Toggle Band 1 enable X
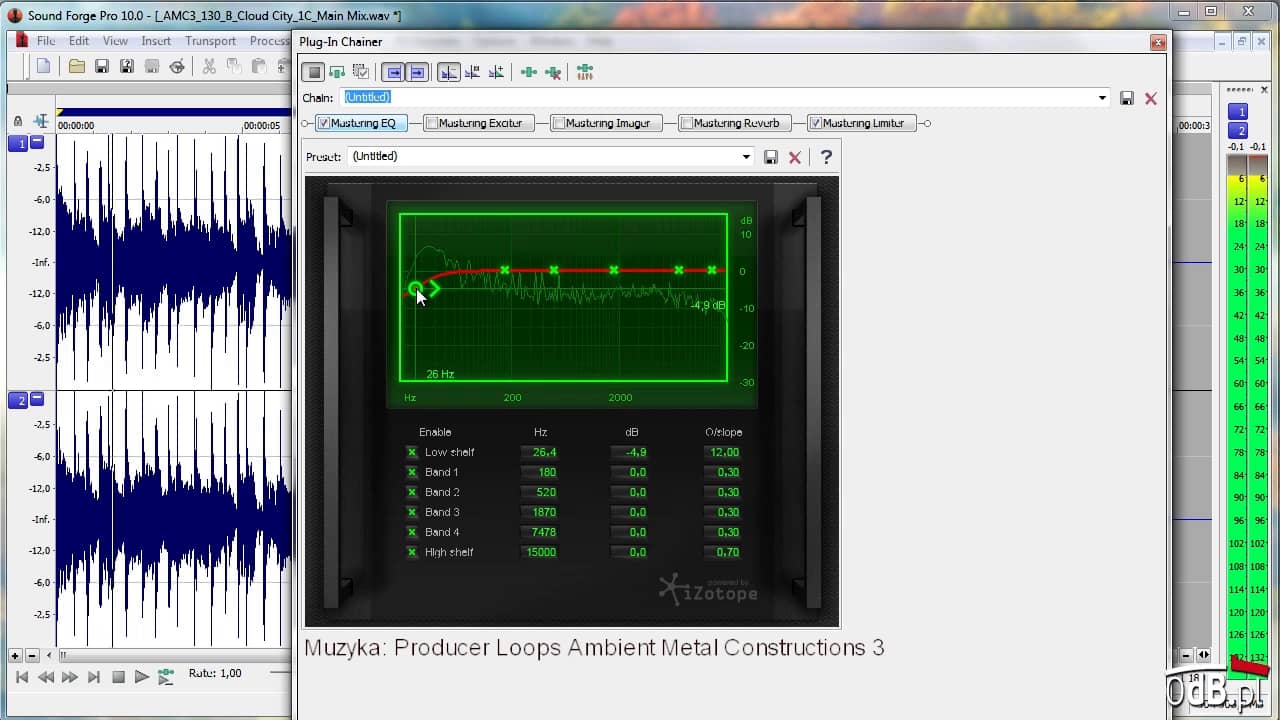1280x720 pixels. [x=412, y=472]
